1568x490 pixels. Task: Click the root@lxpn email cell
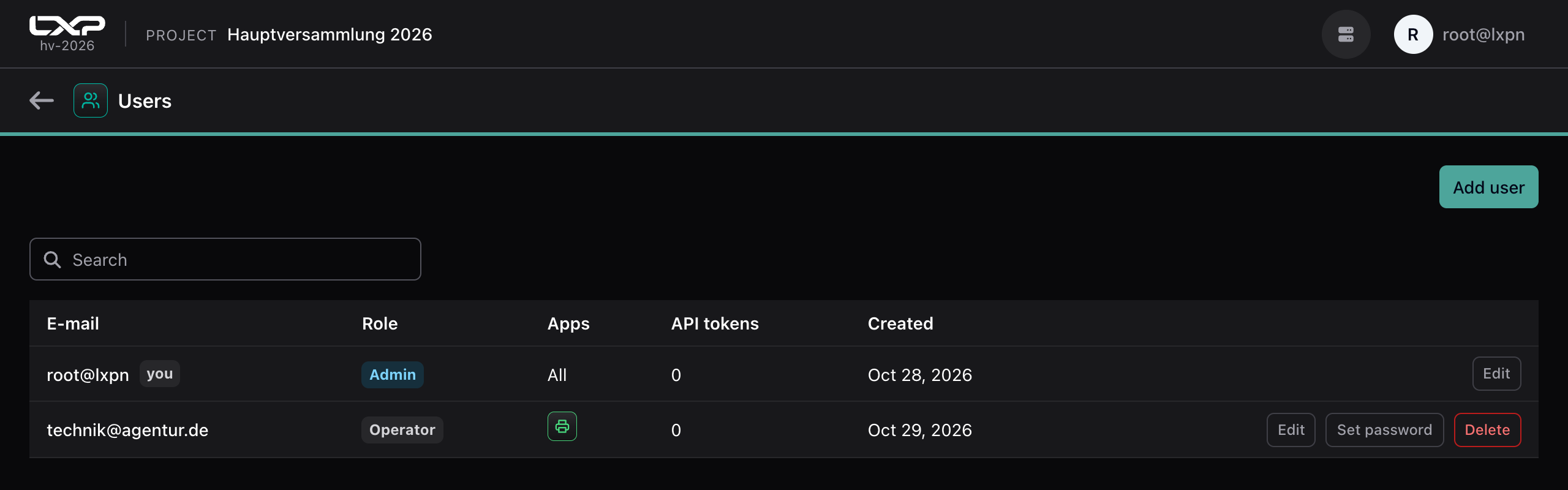88,375
